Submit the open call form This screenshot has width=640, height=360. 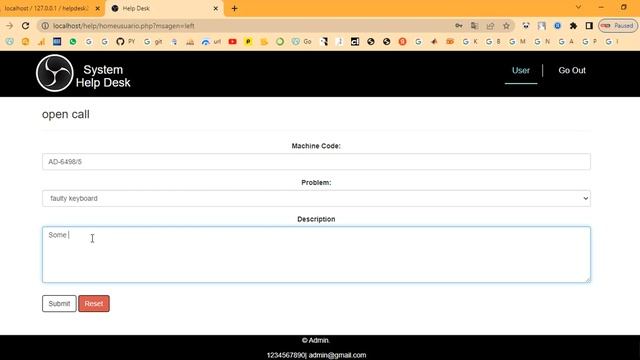(59, 303)
